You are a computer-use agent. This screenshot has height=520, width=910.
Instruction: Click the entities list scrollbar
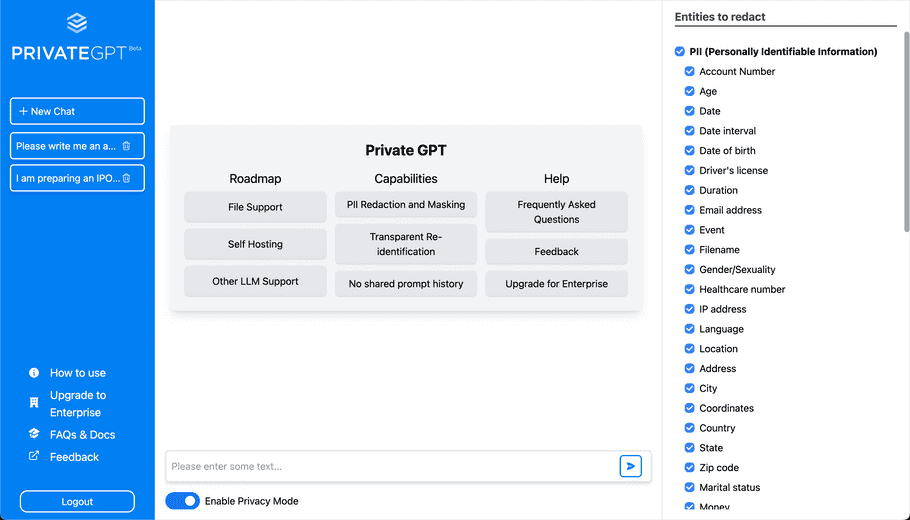click(906, 132)
